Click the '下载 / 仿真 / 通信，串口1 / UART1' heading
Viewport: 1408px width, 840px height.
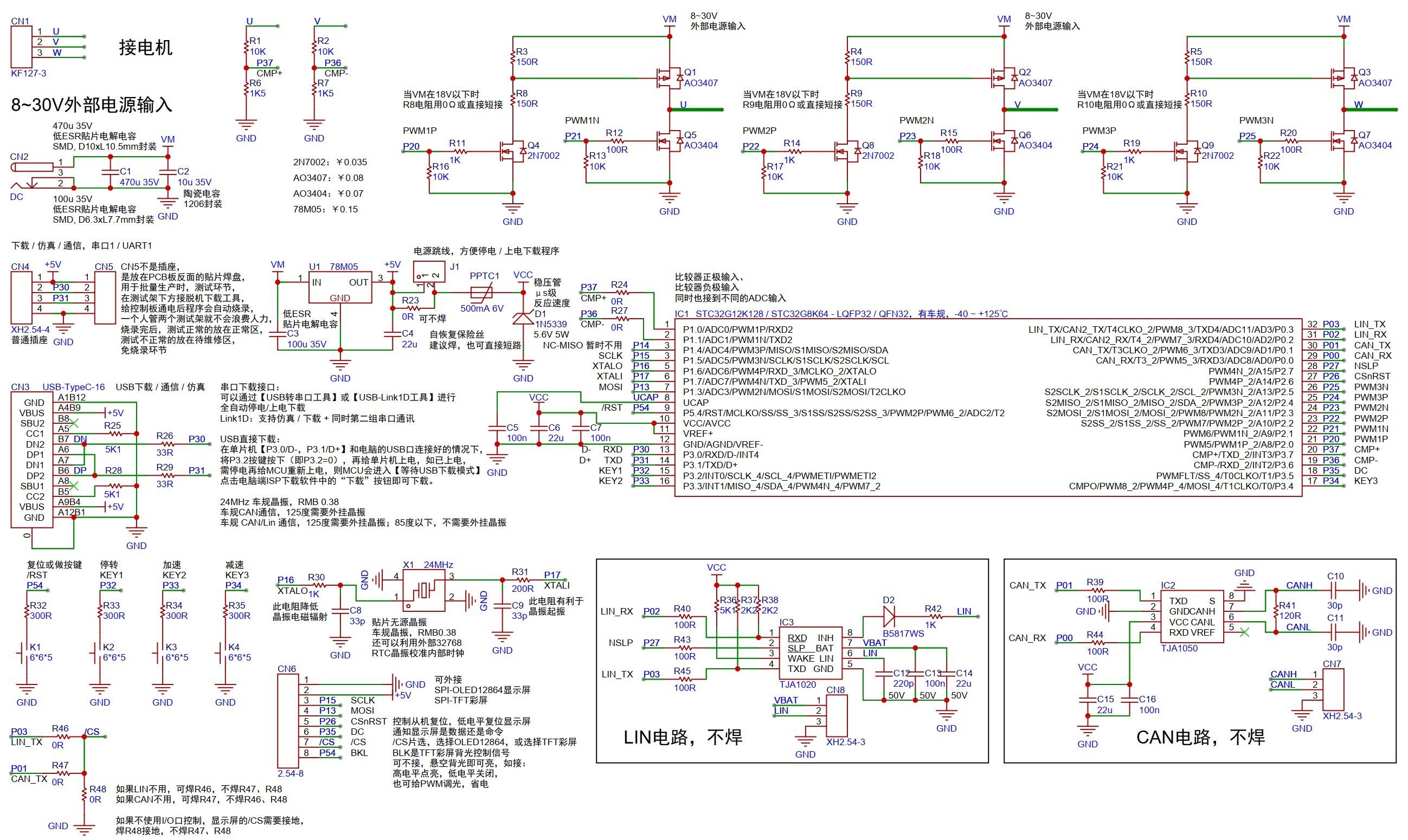[81, 245]
